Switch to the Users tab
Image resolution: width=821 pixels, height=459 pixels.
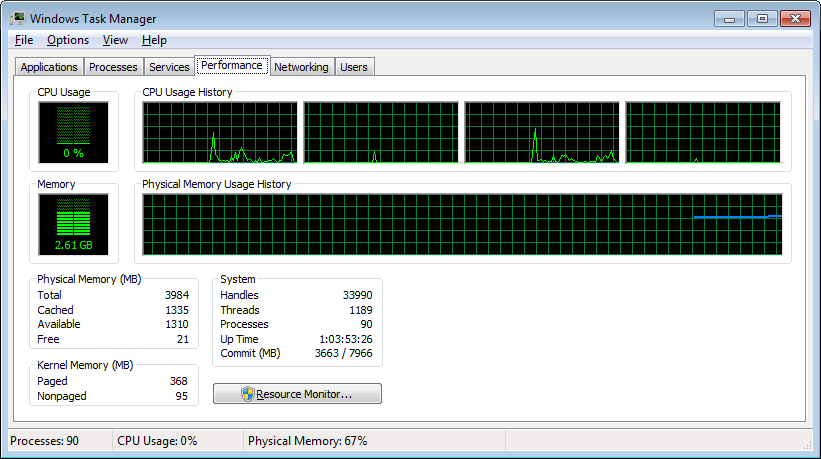tap(354, 67)
